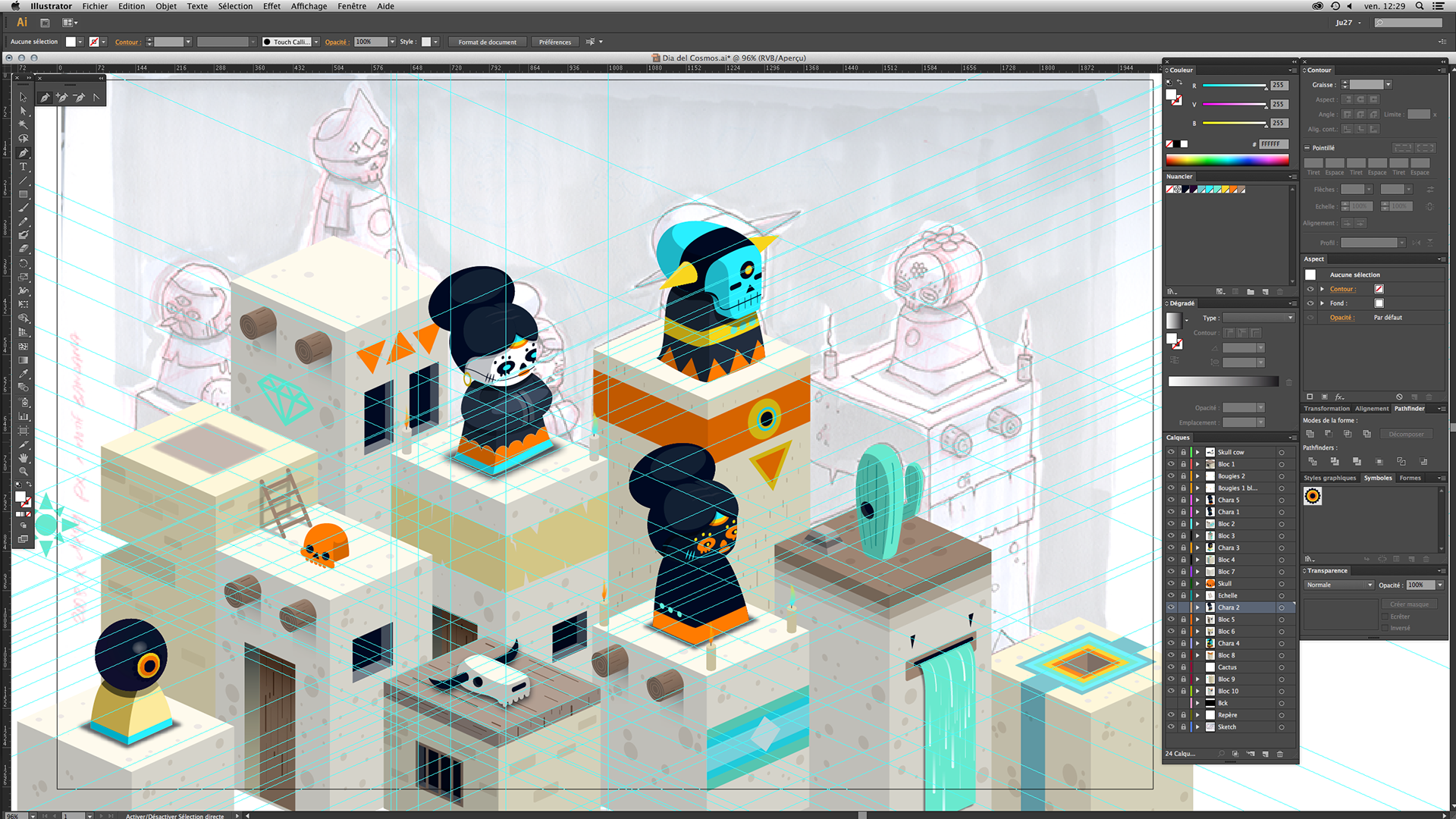
Task: Delete layer with Calques trash icon
Action: (1280, 754)
